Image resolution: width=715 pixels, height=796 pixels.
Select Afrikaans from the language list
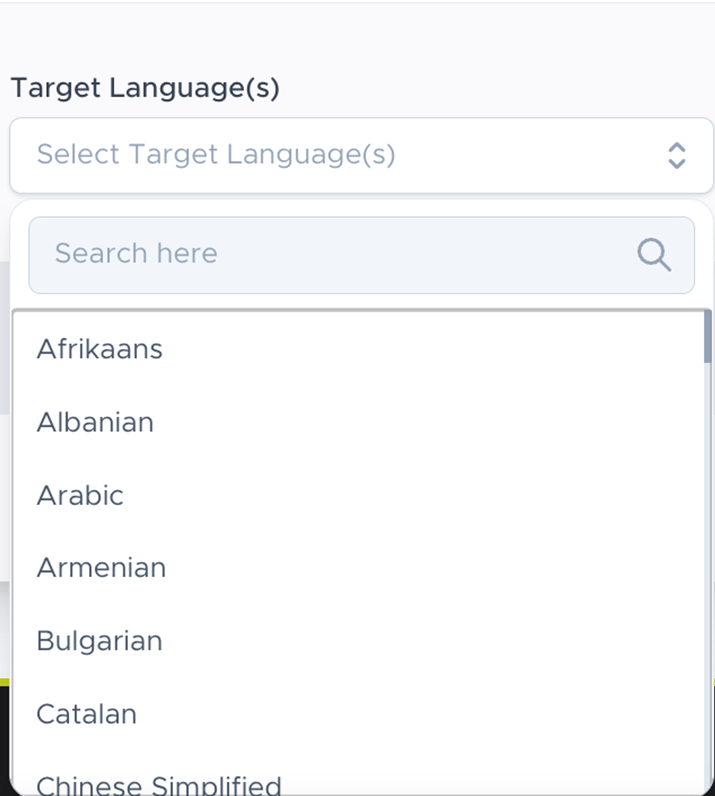tap(100, 349)
